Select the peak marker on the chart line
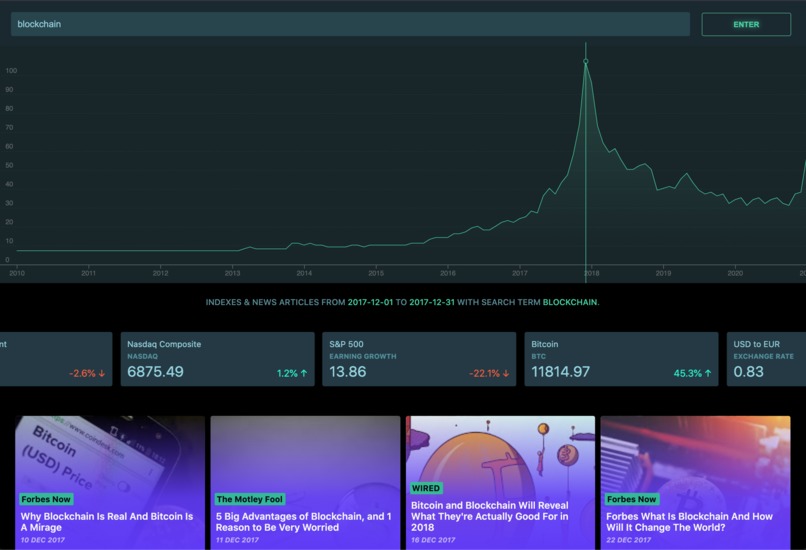This screenshot has height=550, width=806. (x=585, y=61)
